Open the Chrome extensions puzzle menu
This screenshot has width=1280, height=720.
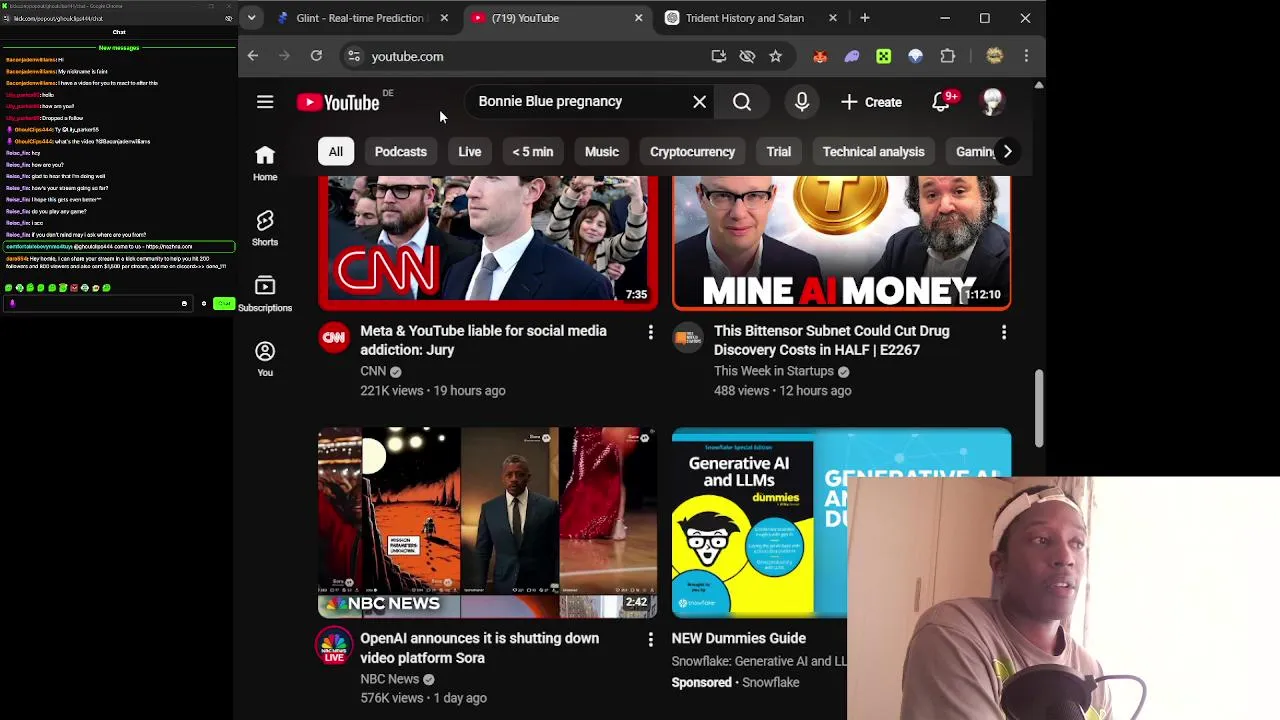click(x=948, y=56)
